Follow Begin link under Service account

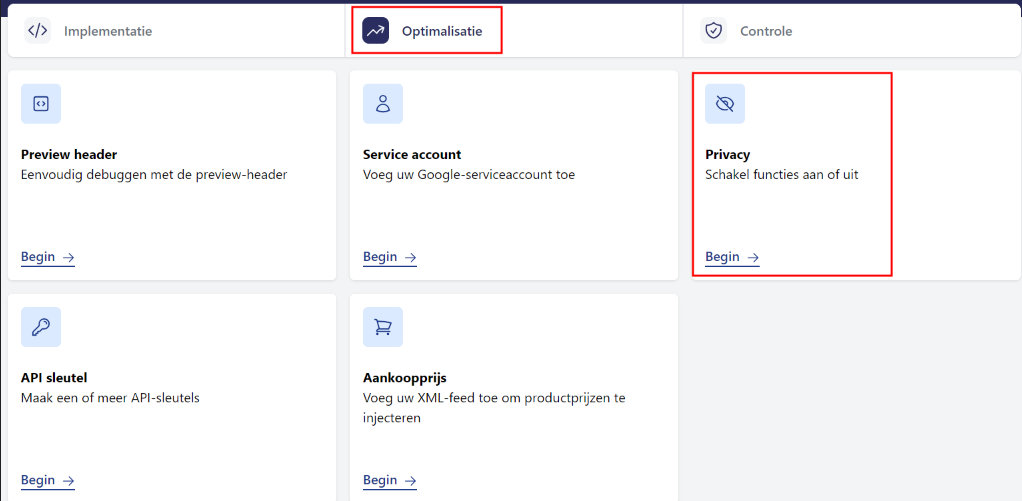point(389,257)
